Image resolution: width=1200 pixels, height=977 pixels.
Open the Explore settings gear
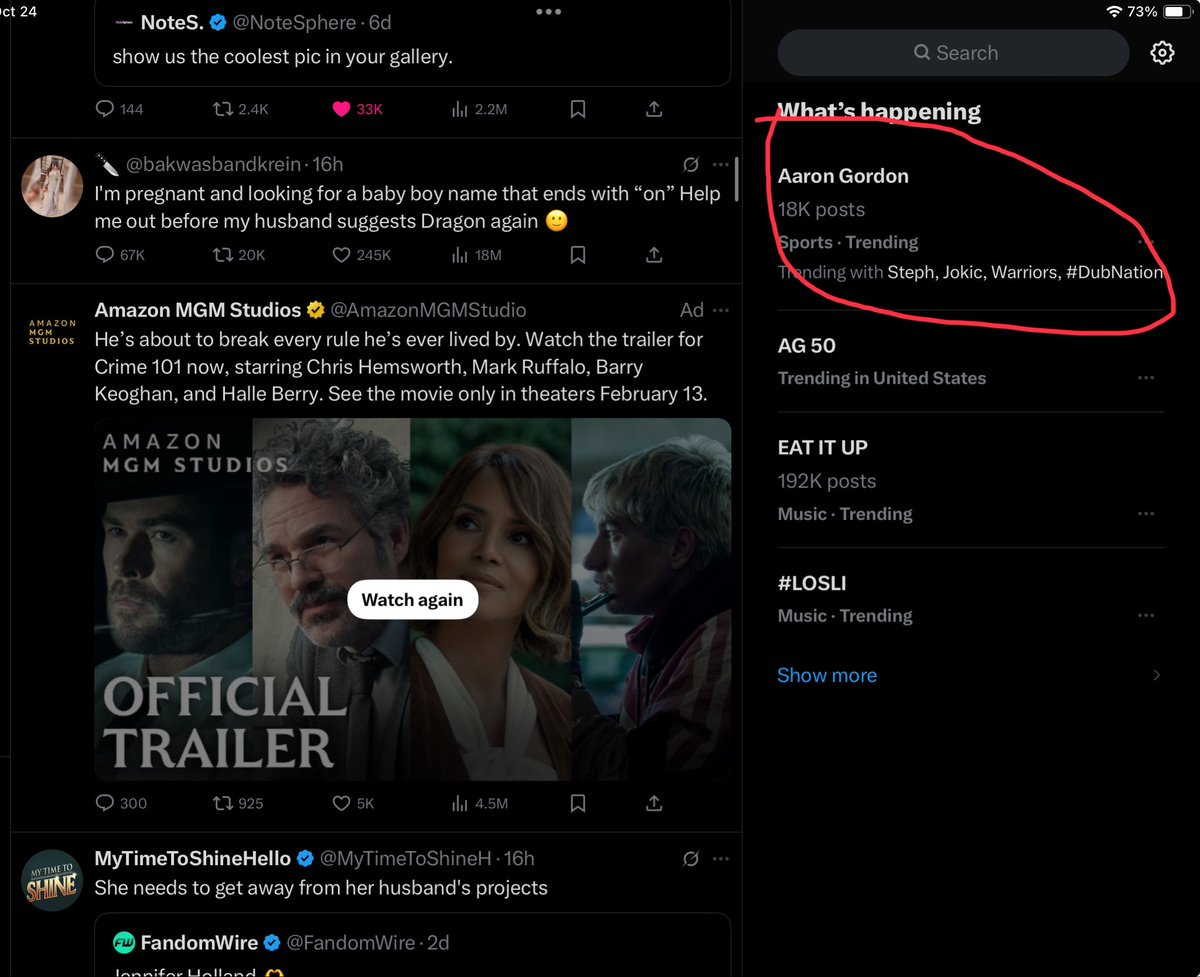[x=1162, y=52]
